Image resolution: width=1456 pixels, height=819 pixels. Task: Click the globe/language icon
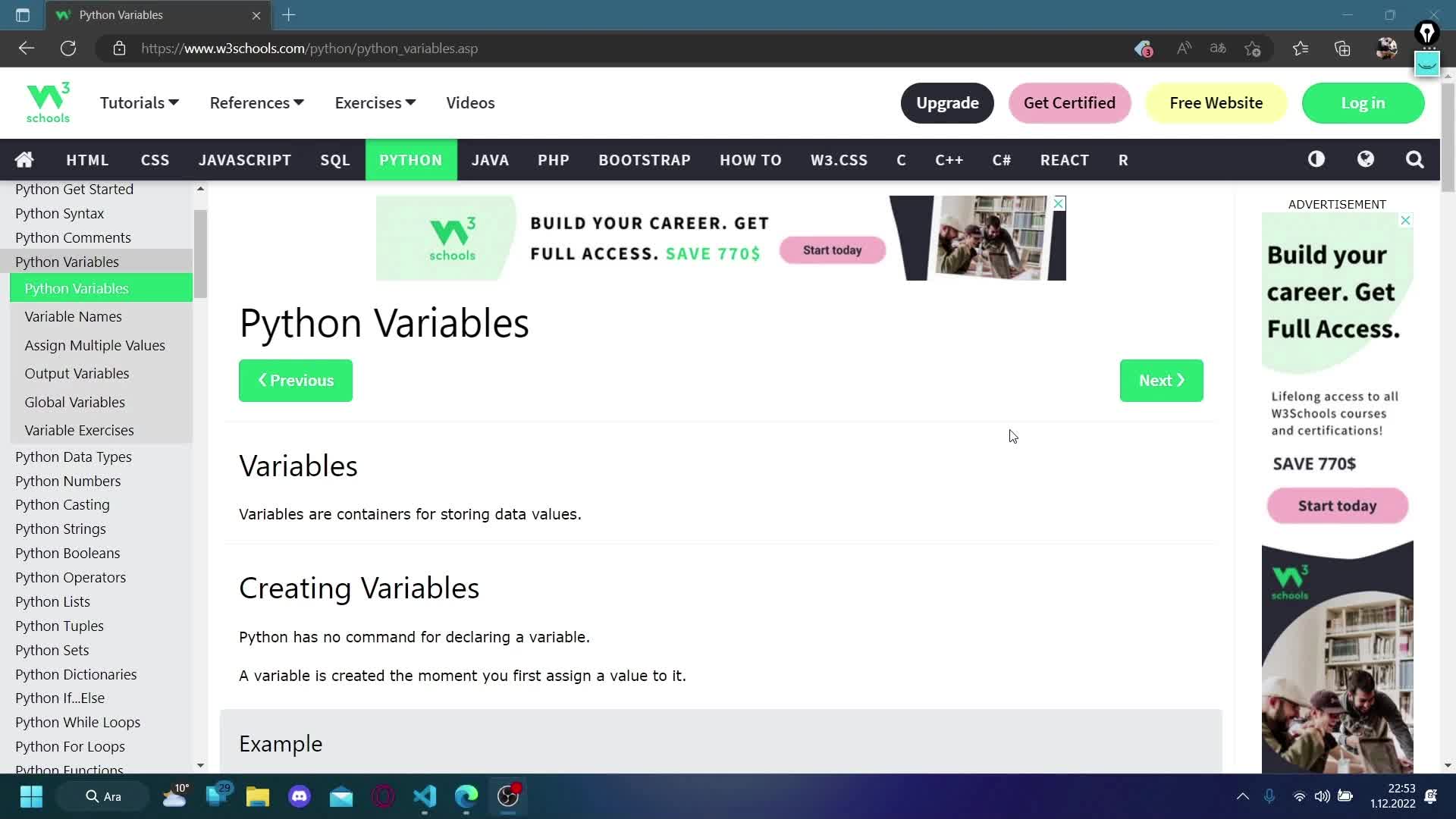coord(1365,160)
